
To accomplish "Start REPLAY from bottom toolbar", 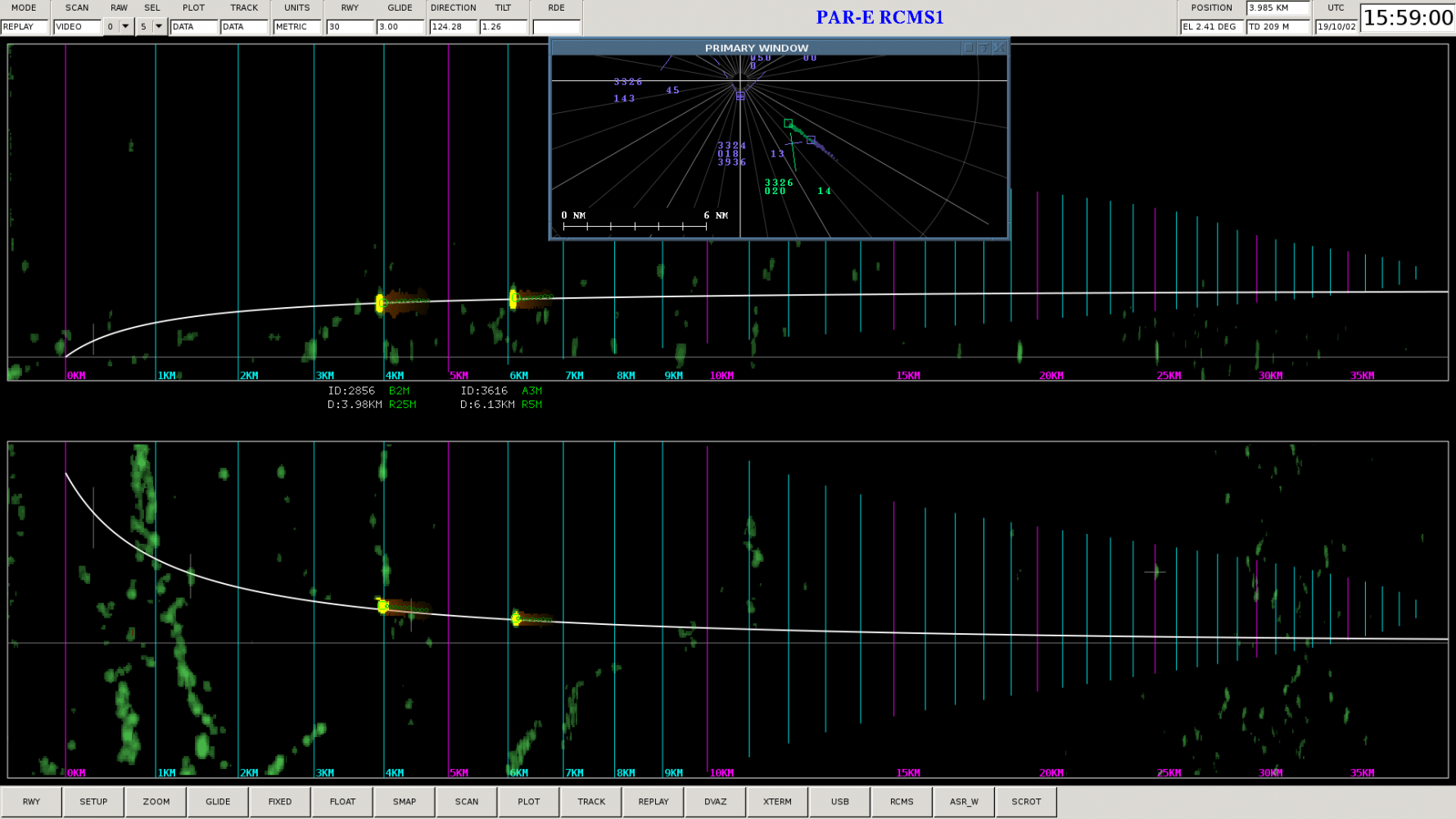I will (x=653, y=802).
